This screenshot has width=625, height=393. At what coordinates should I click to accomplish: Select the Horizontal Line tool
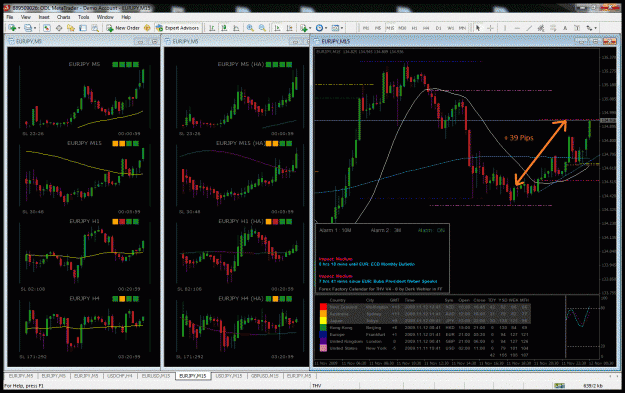(517, 28)
